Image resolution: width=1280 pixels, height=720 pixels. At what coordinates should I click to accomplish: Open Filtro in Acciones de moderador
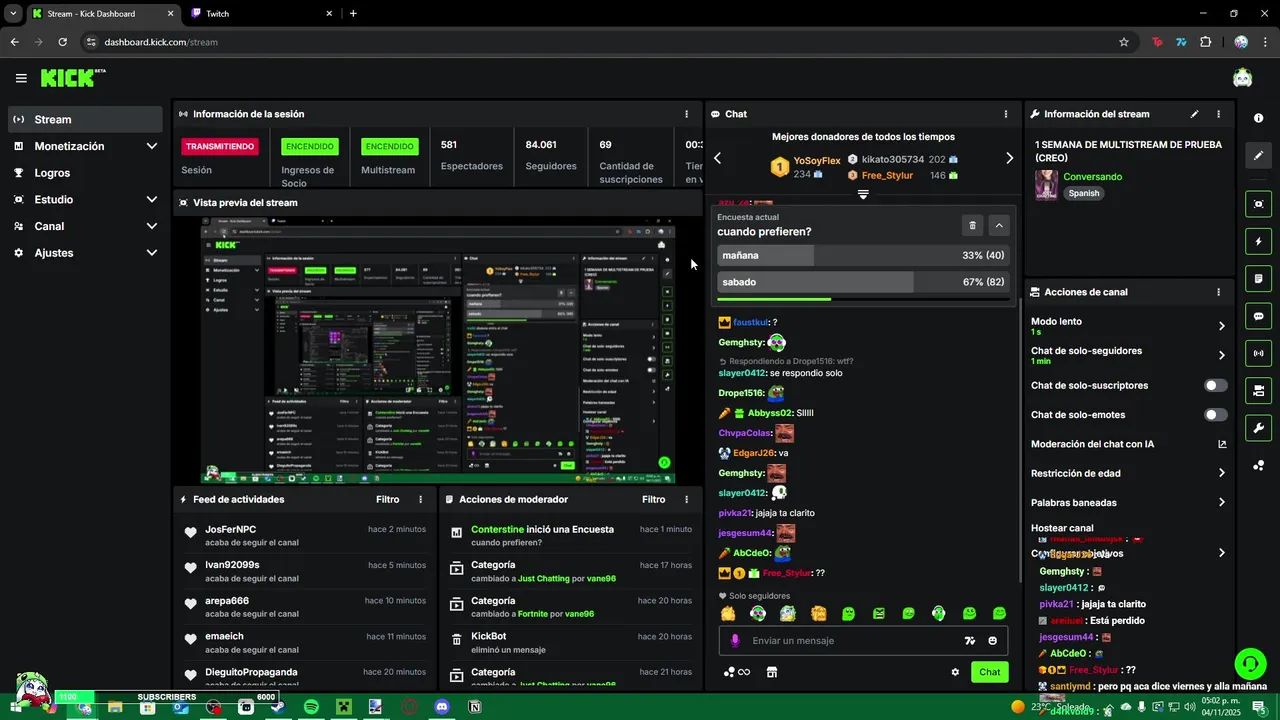[x=654, y=499]
